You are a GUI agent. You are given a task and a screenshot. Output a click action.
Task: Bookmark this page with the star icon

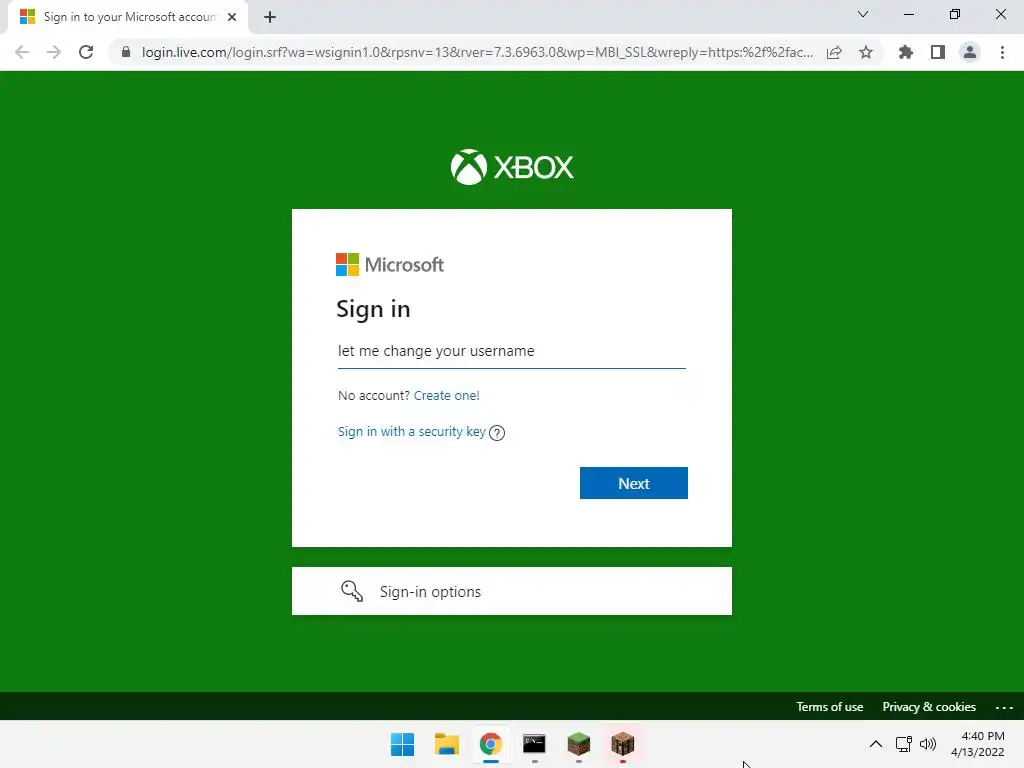click(x=866, y=52)
